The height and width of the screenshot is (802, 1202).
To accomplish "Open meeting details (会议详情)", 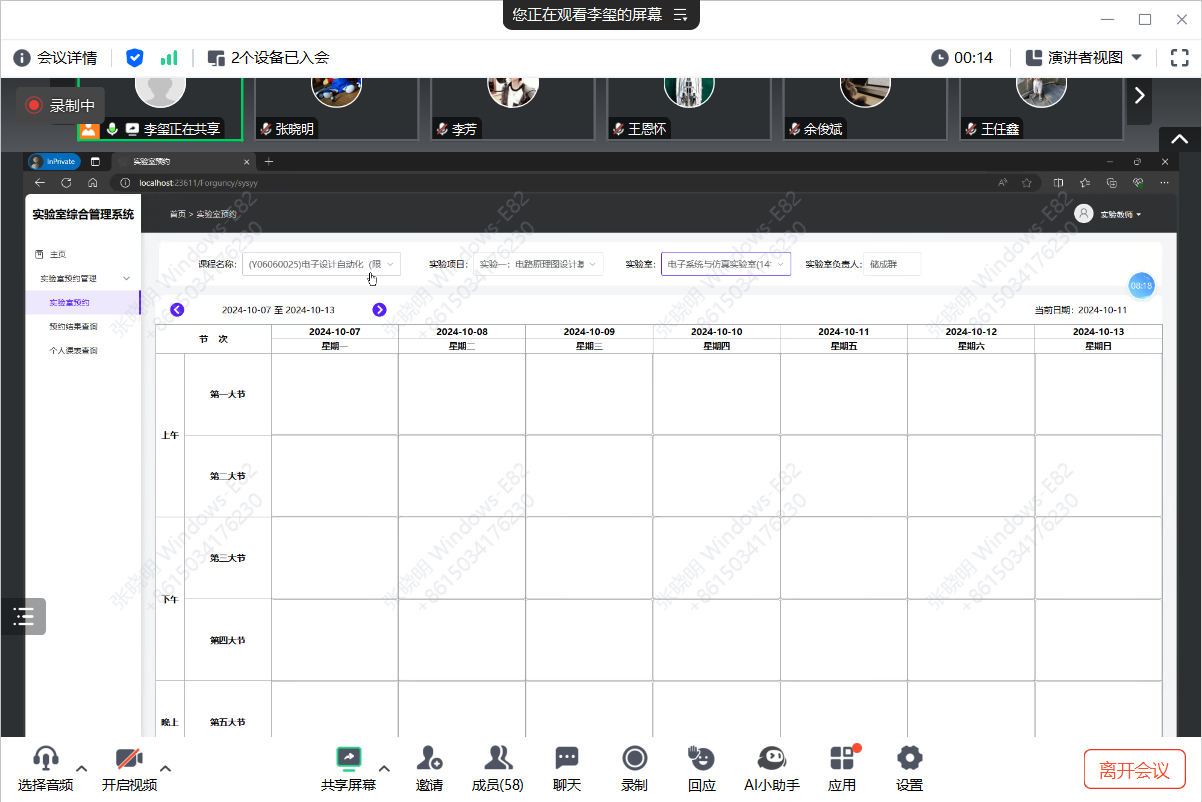I will click(x=55, y=58).
